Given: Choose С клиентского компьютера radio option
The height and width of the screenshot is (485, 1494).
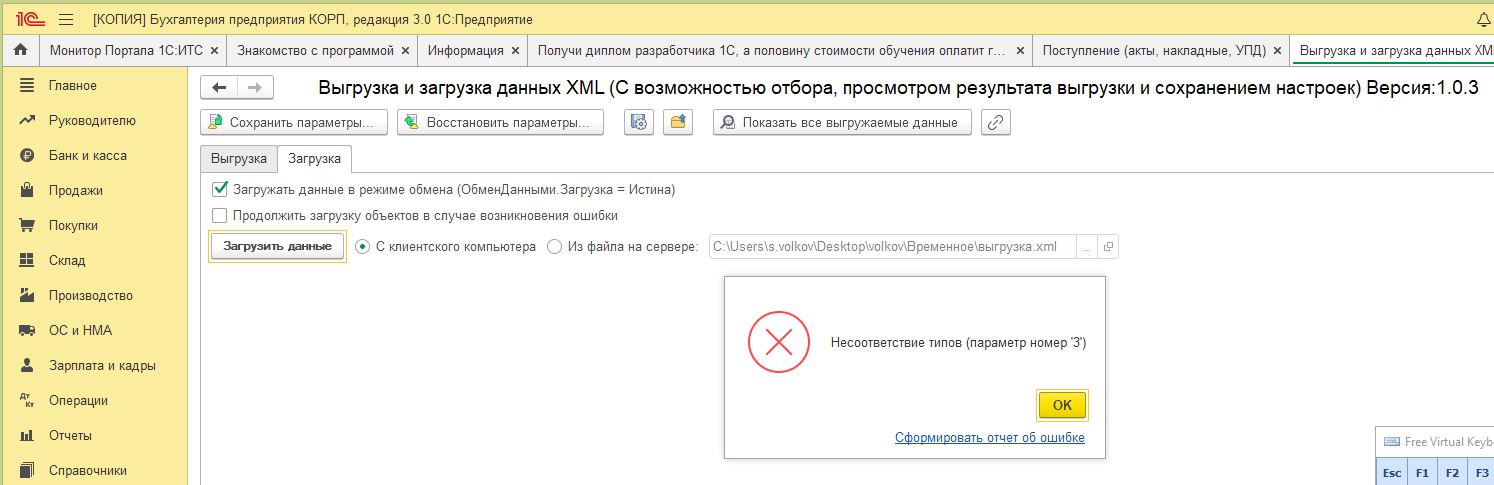Looking at the screenshot, I should [363, 246].
